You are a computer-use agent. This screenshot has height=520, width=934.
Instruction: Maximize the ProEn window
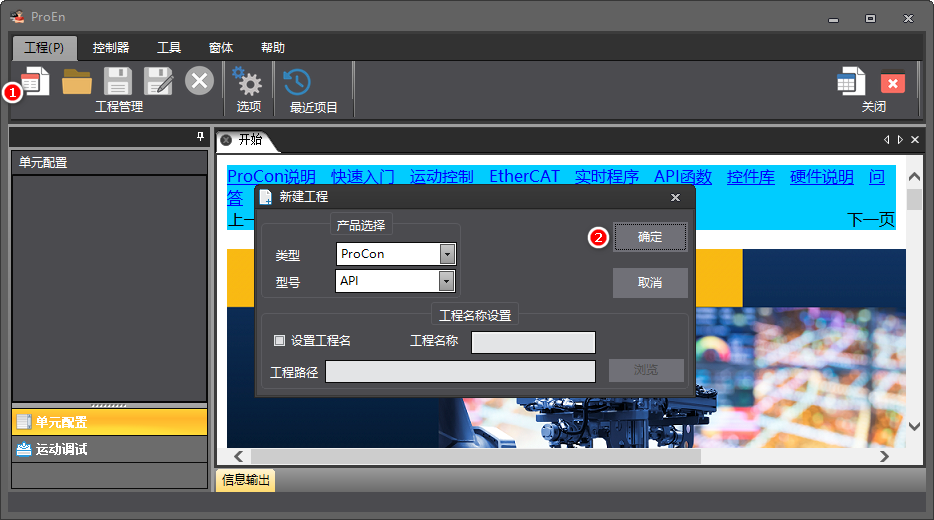point(870,18)
